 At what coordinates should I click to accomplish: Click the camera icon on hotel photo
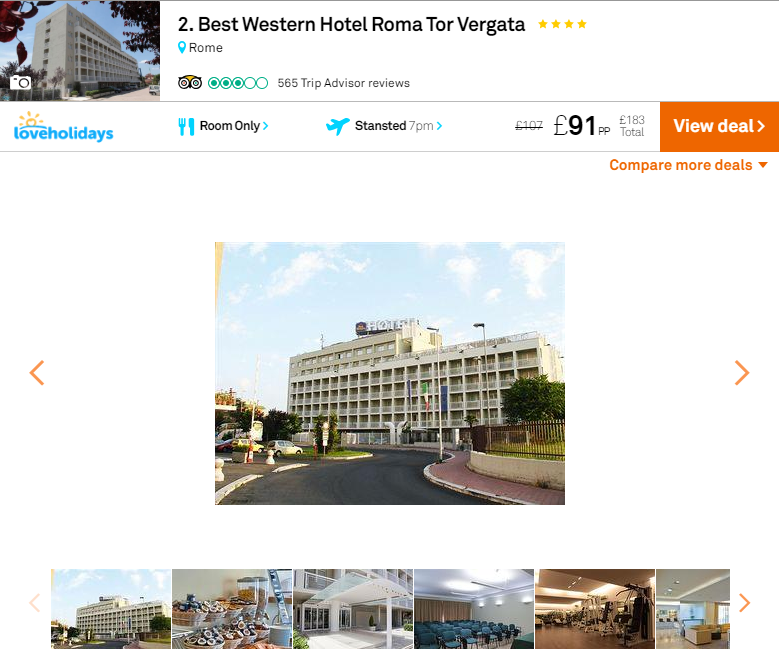click(20, 82)
